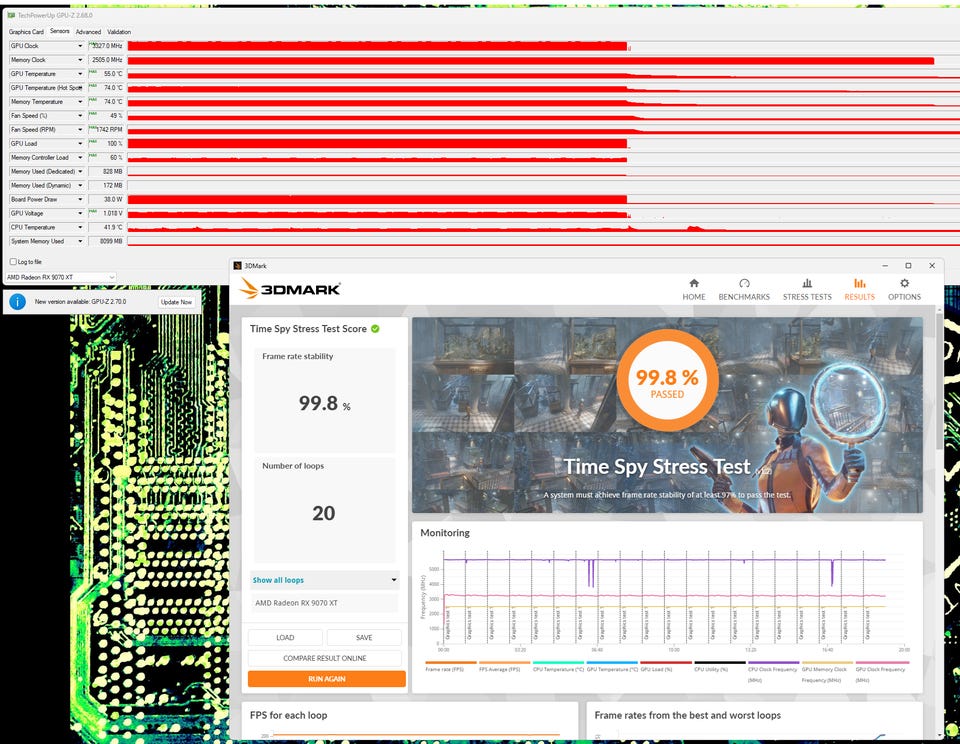Click the FPS for each loop heading
This screenshot has width=960, height=744.
tap(288, 715)
